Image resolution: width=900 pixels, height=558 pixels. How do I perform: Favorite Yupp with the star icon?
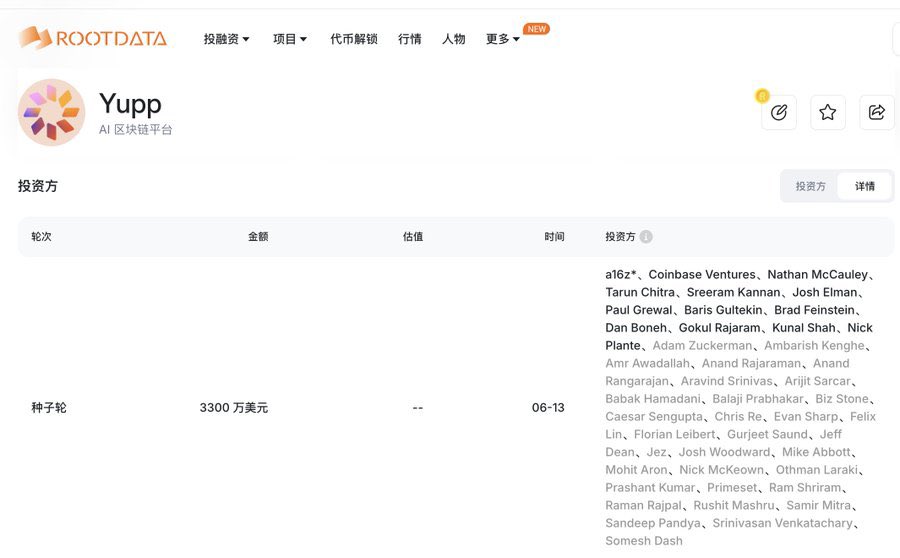pos(828,113)
